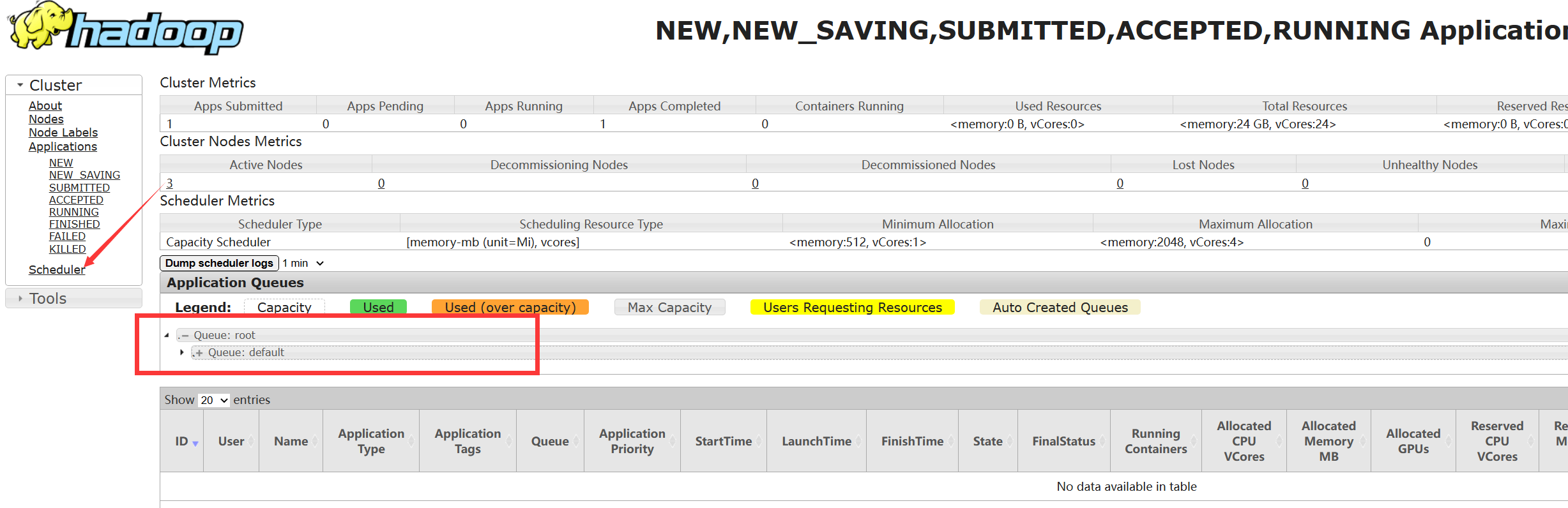
Task: Open the Scheduler link
Action: pos(57,269)
